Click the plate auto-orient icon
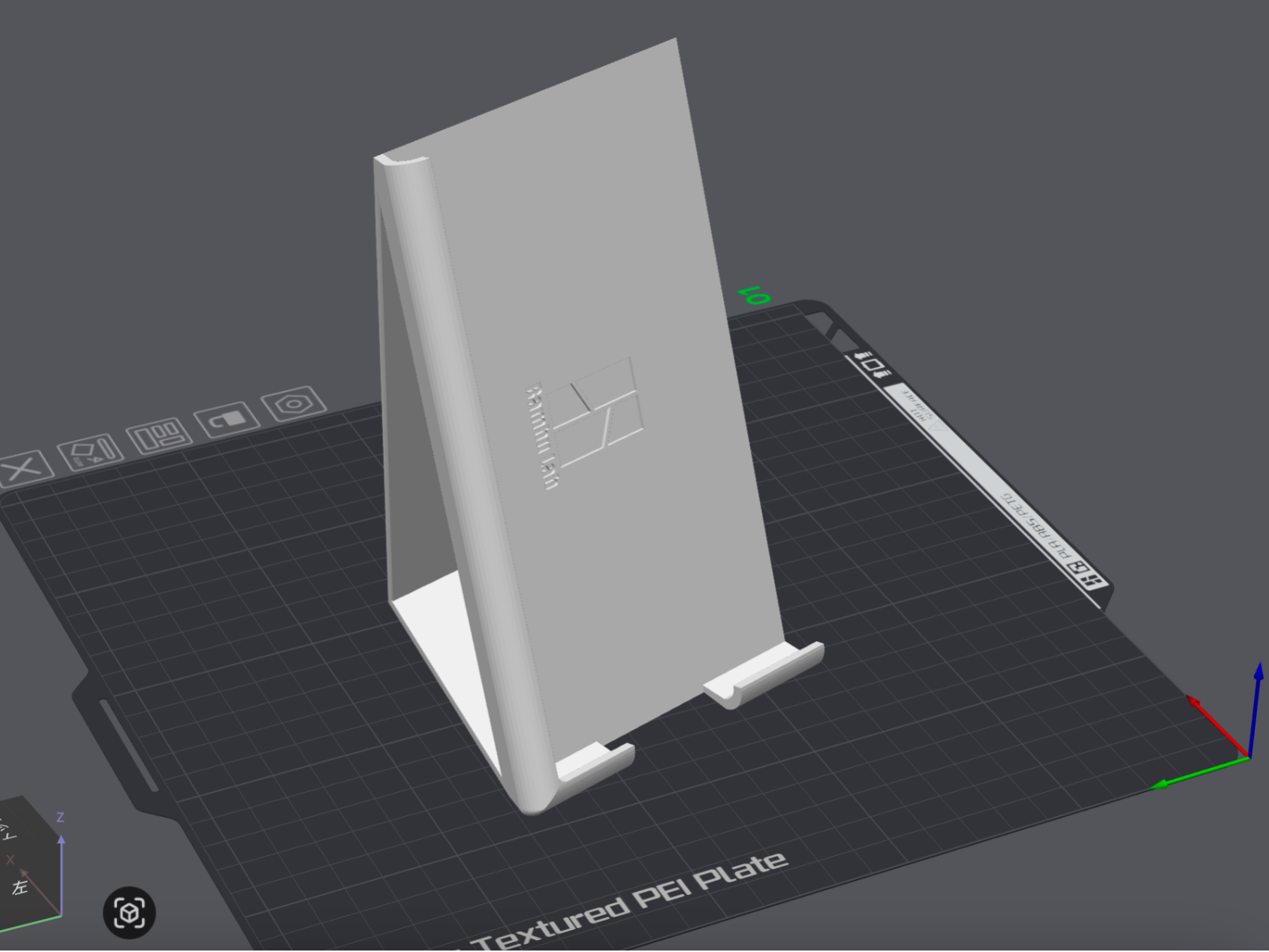 (90, 452)
